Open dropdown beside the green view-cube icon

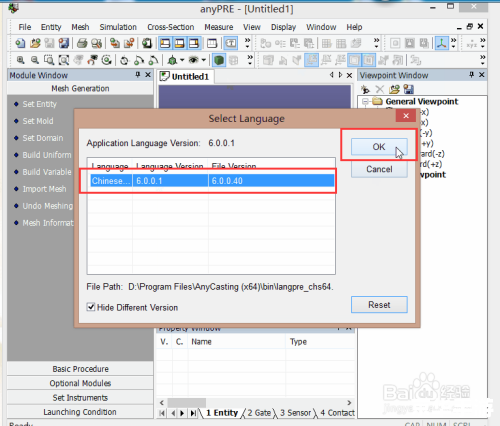pos(182,60)
